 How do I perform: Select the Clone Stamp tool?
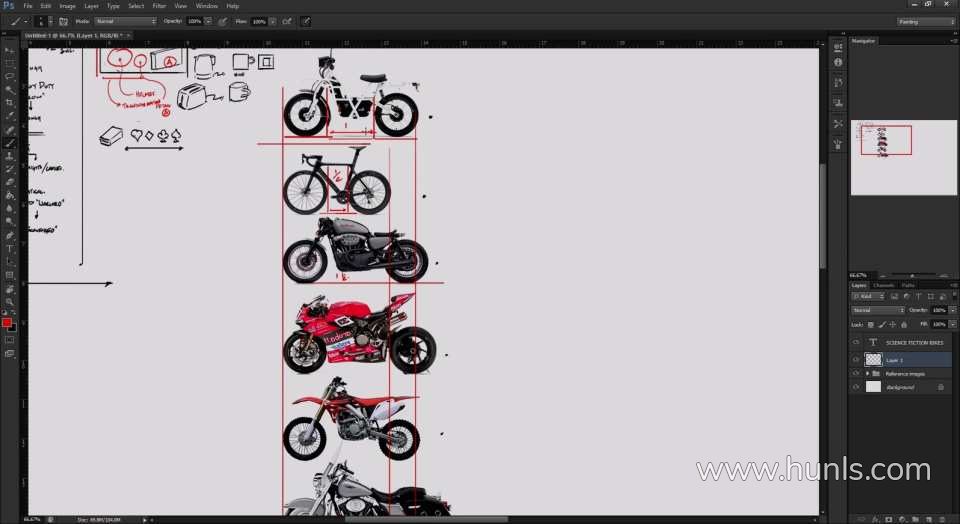pyautogui.click(x=9, y=156)
